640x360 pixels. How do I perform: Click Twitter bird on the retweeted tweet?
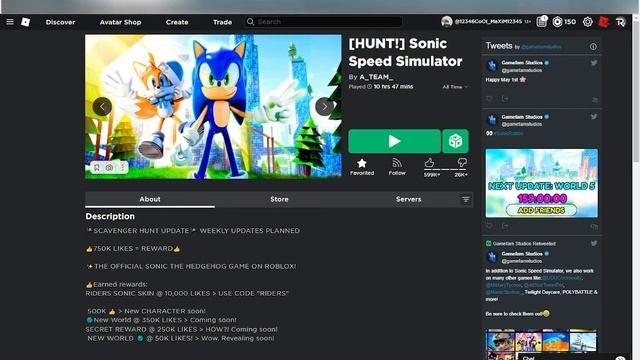594,243
